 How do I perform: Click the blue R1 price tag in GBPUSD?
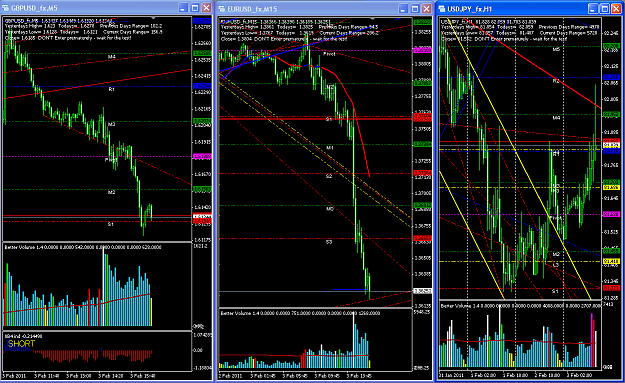pyautogui.click(x=202, y=86)
